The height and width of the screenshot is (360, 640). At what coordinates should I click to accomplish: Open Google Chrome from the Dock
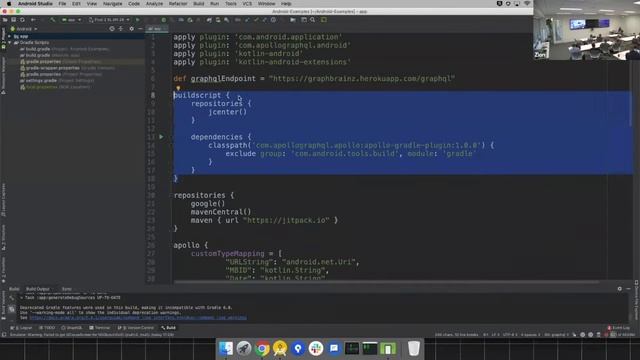(x=262, y=348)
